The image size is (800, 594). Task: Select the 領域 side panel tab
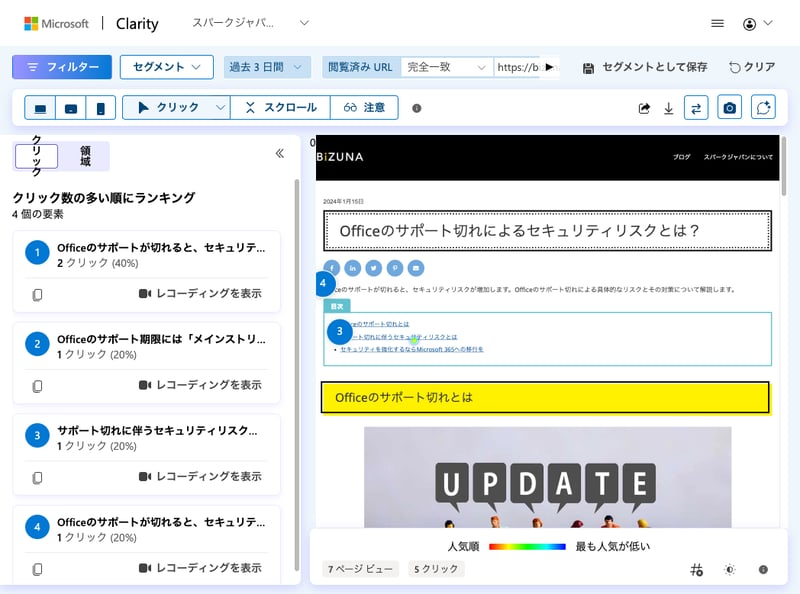[x=85, y=156]
